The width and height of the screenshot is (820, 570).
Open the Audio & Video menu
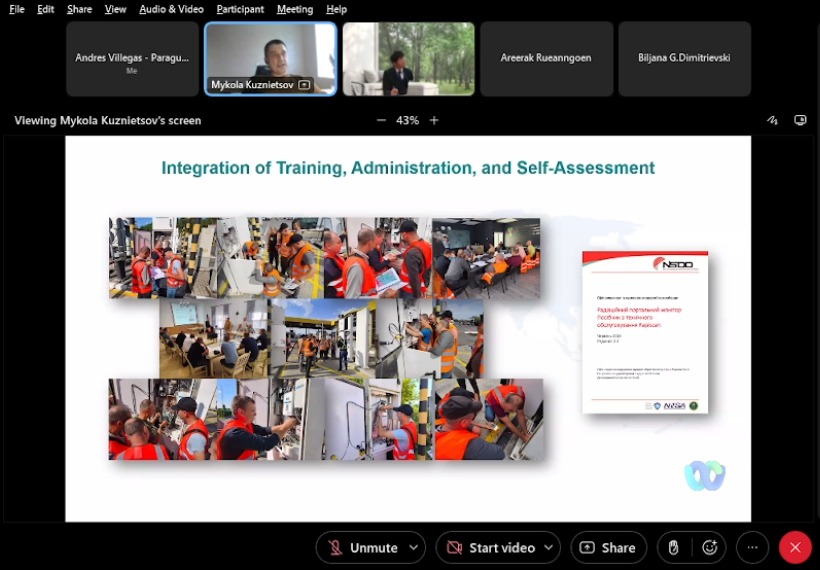(171, 9)
